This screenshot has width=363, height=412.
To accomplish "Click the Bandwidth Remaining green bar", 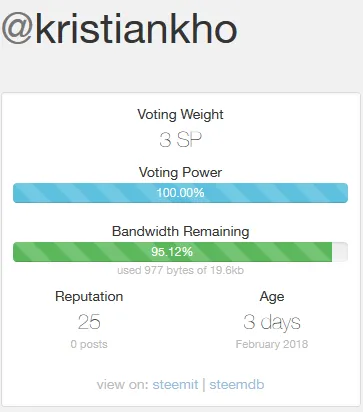I will coord(172,252).
